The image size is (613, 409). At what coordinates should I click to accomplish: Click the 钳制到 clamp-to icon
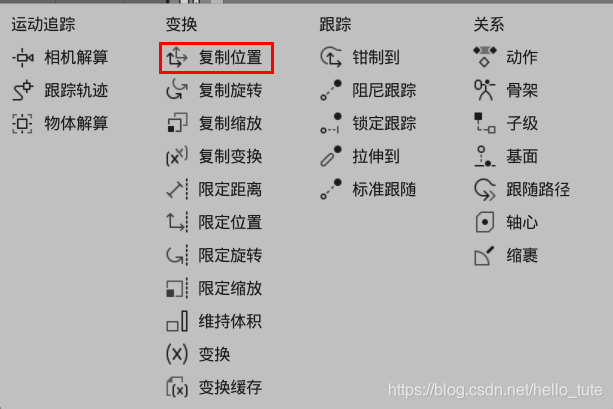[331, 58]
